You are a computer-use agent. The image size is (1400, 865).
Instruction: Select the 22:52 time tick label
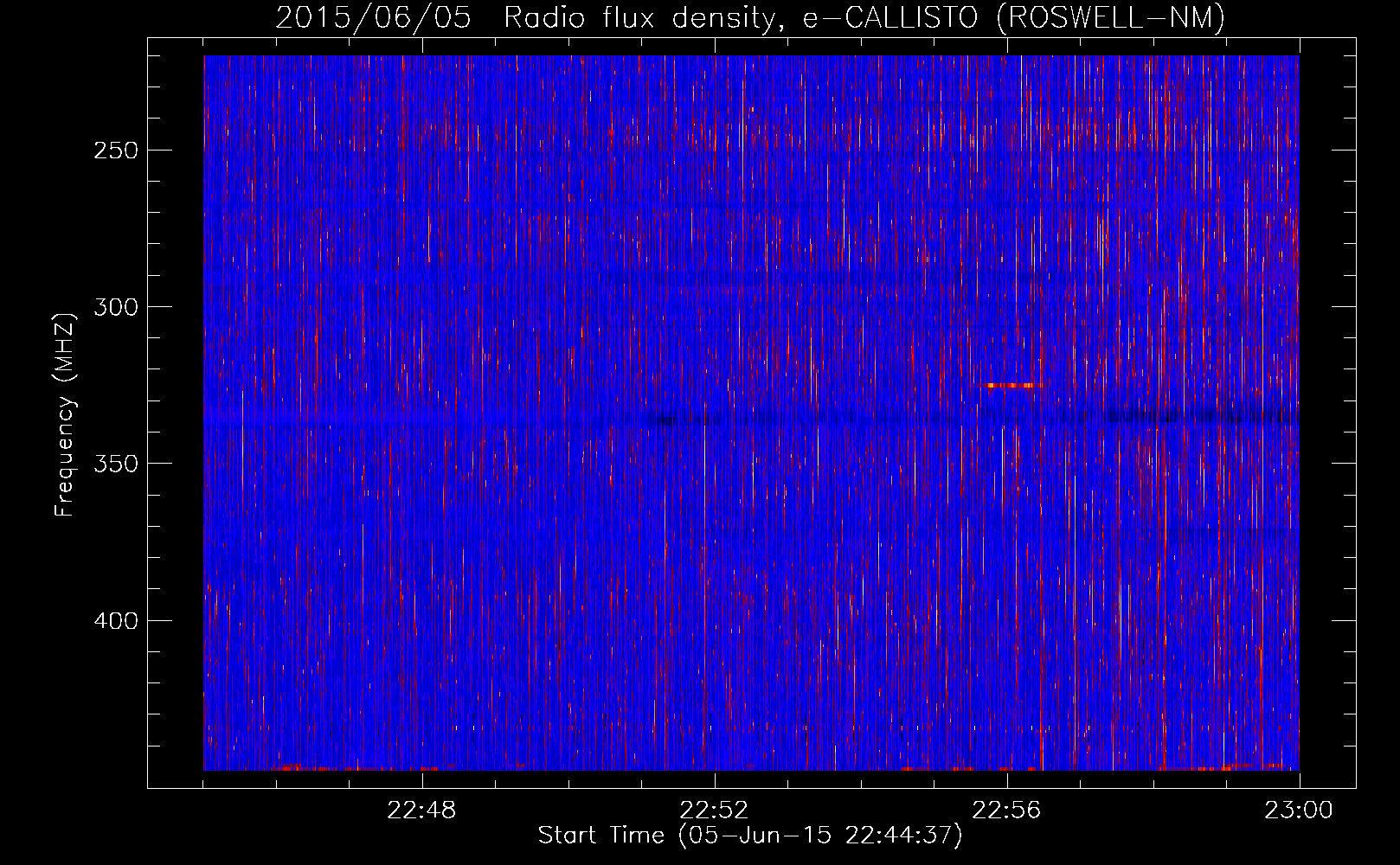tap(715, 811)
